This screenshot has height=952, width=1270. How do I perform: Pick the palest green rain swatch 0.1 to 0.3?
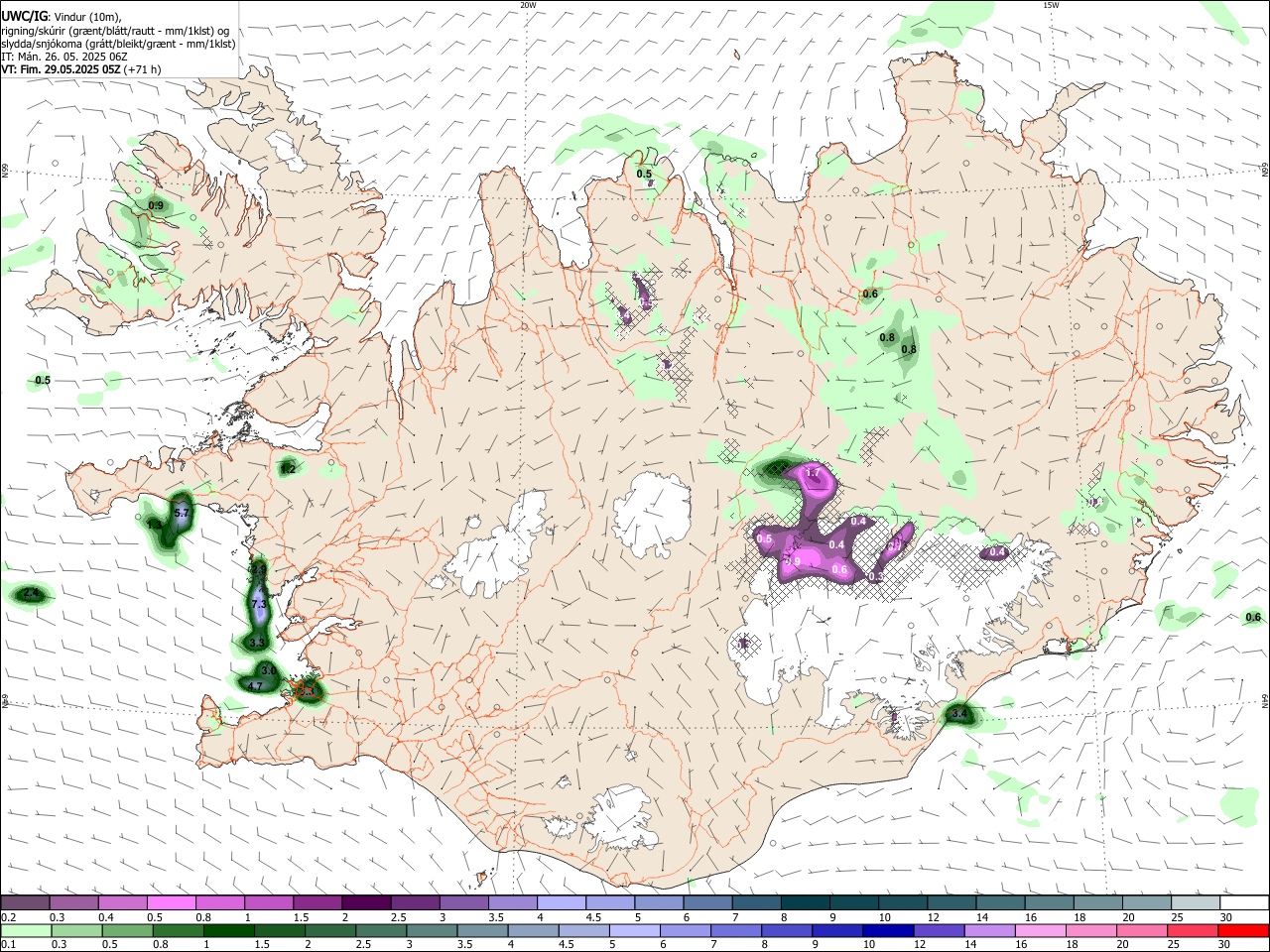pyautogui.click(x=25, y=930)
